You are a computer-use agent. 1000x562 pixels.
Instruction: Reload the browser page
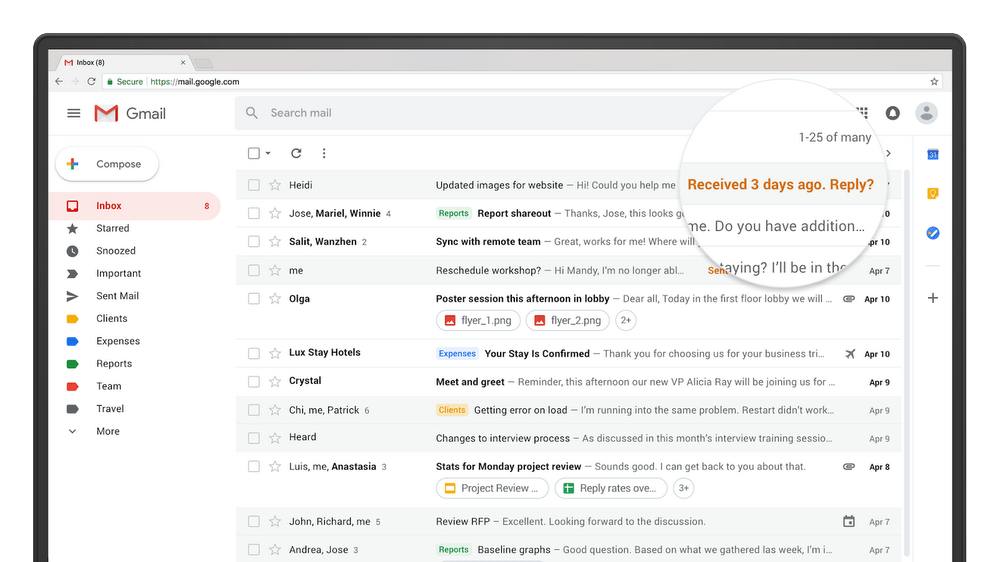[91, 82]
